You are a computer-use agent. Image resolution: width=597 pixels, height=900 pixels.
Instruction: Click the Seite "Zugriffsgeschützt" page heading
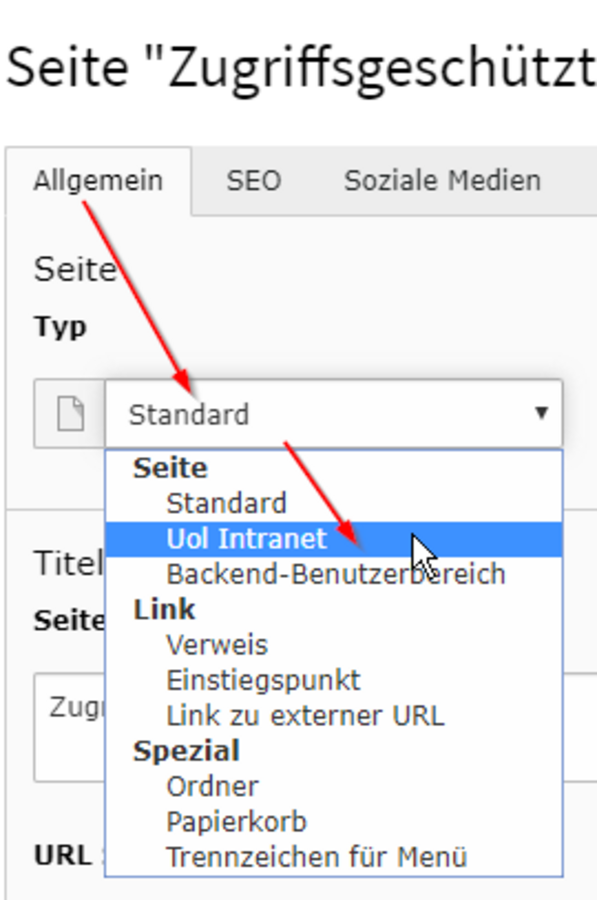click(x=301, y=69)
